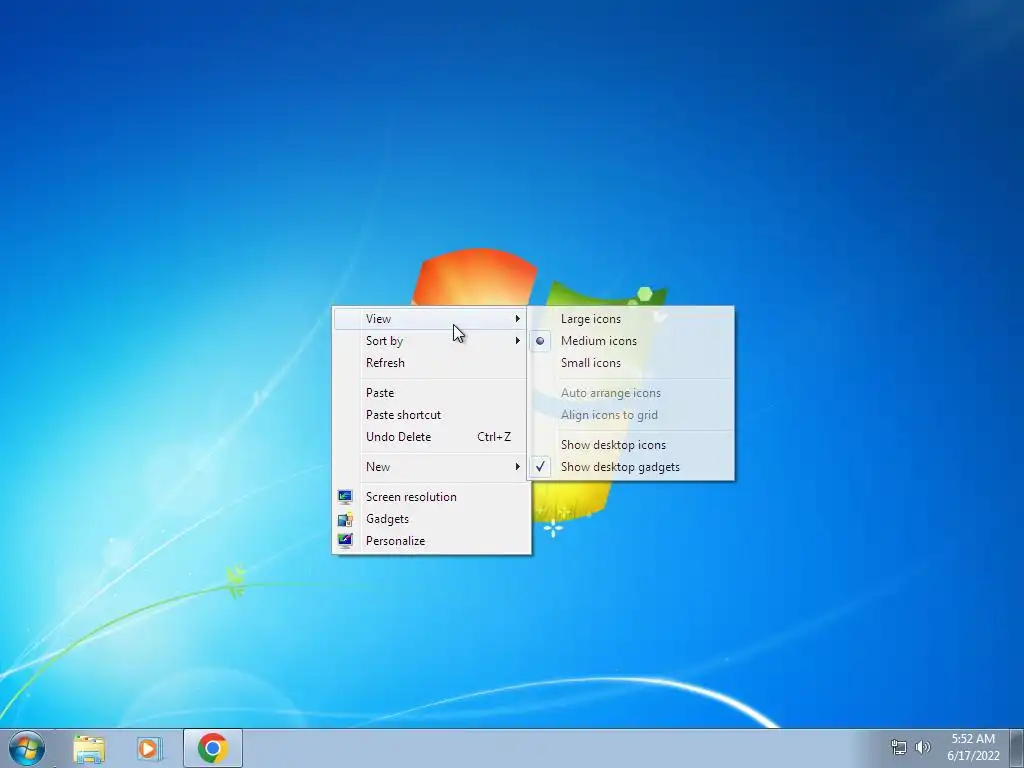Choose Paste shortcut from the menu
Image resolution: width=1024 pixels, height=768 pixels.
(x=431, y=415)
